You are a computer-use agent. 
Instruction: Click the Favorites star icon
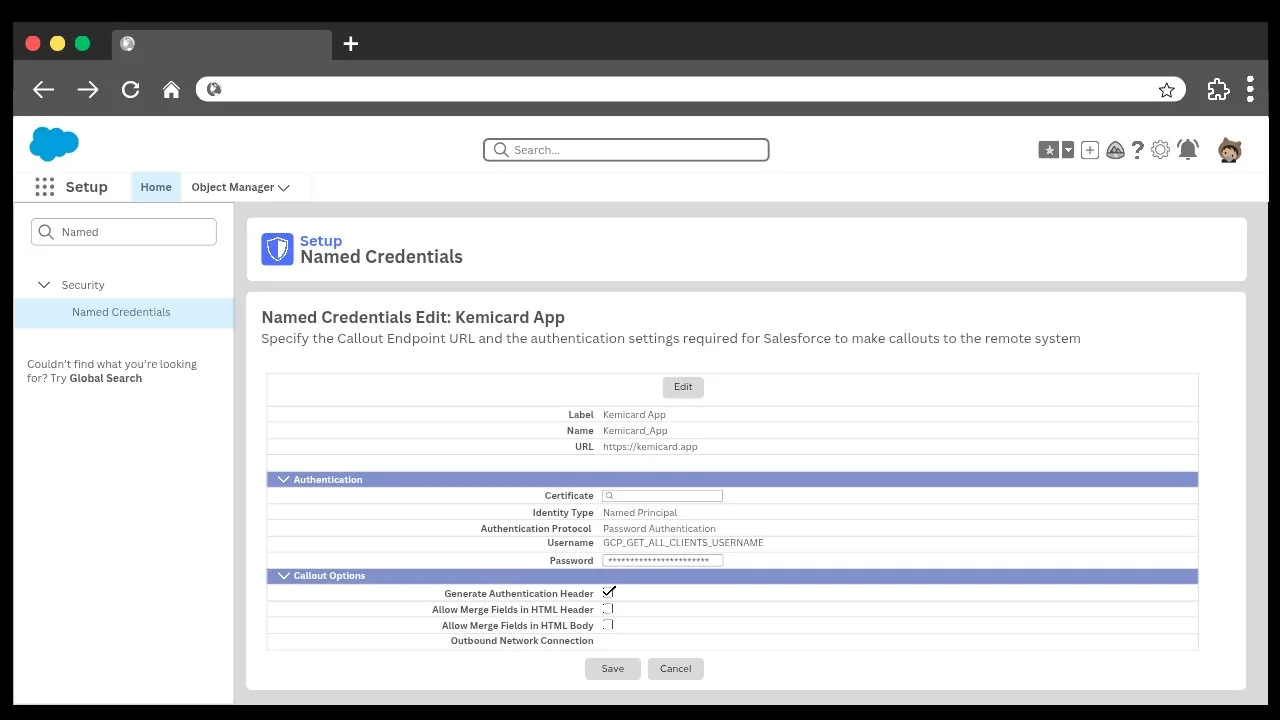1048,150
